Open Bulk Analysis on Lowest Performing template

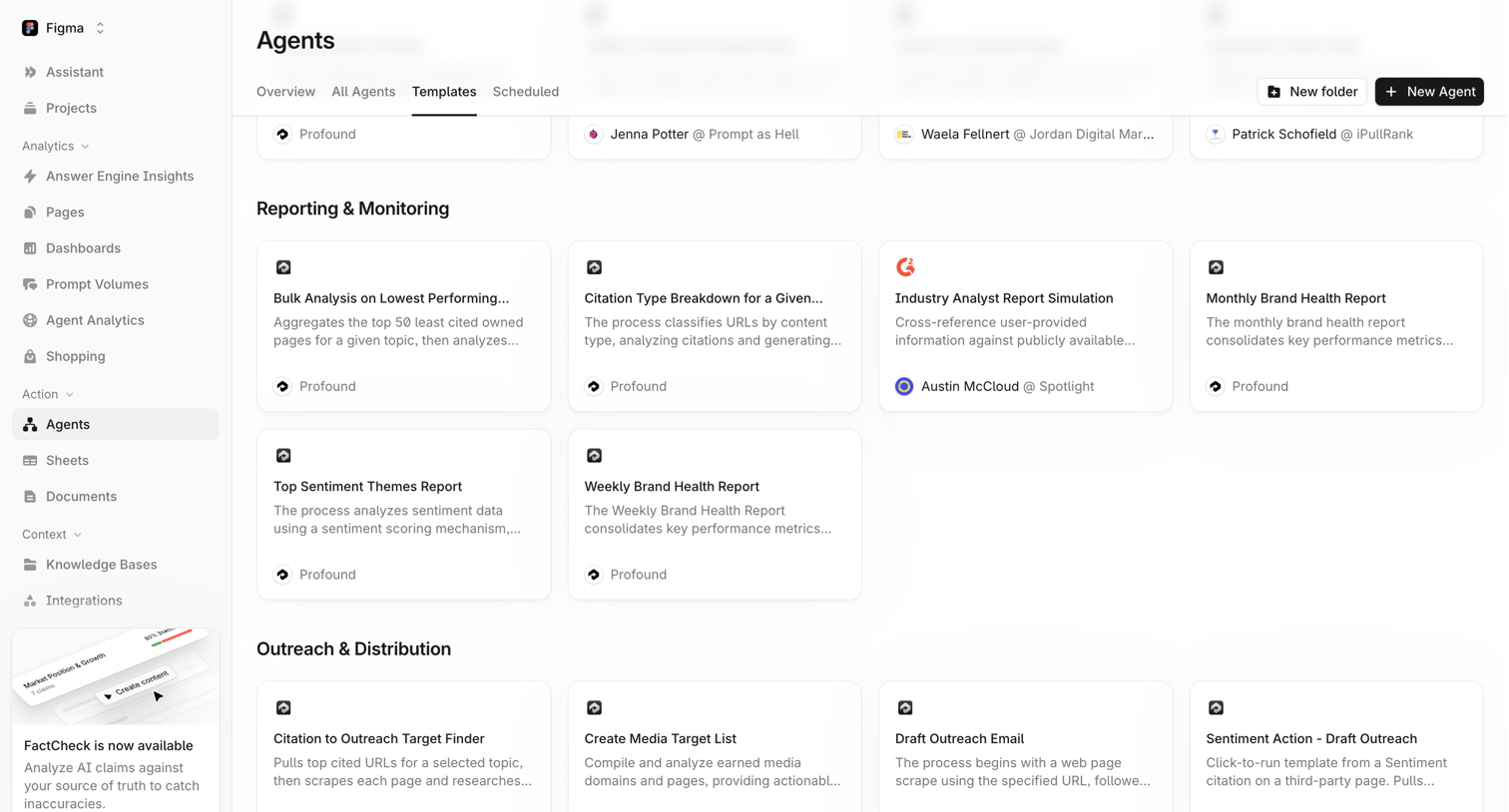pyautogui.click(x=404, y=326)
